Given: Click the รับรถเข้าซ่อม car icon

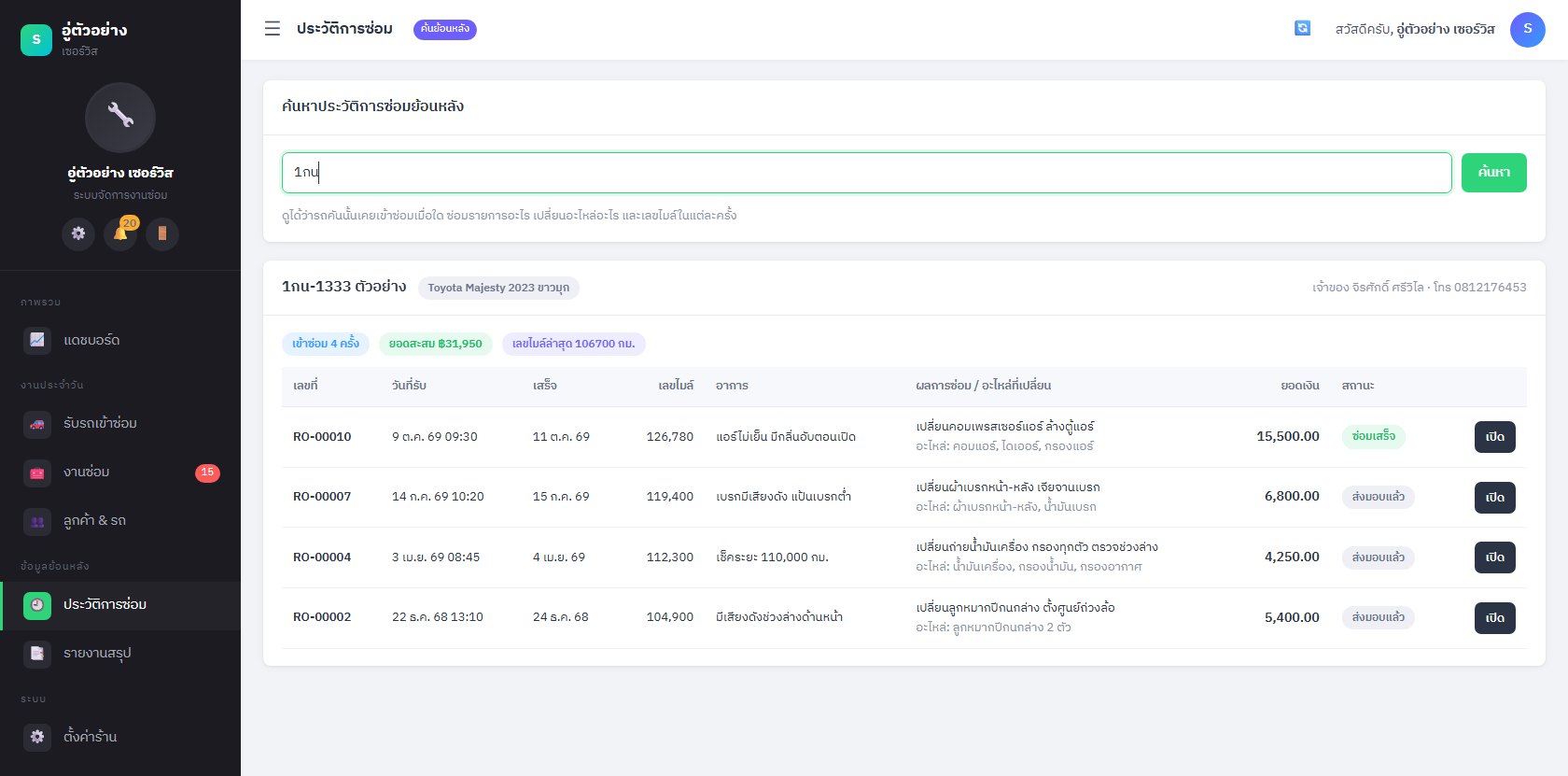Looking at the screenshot, I should (37, 424).
